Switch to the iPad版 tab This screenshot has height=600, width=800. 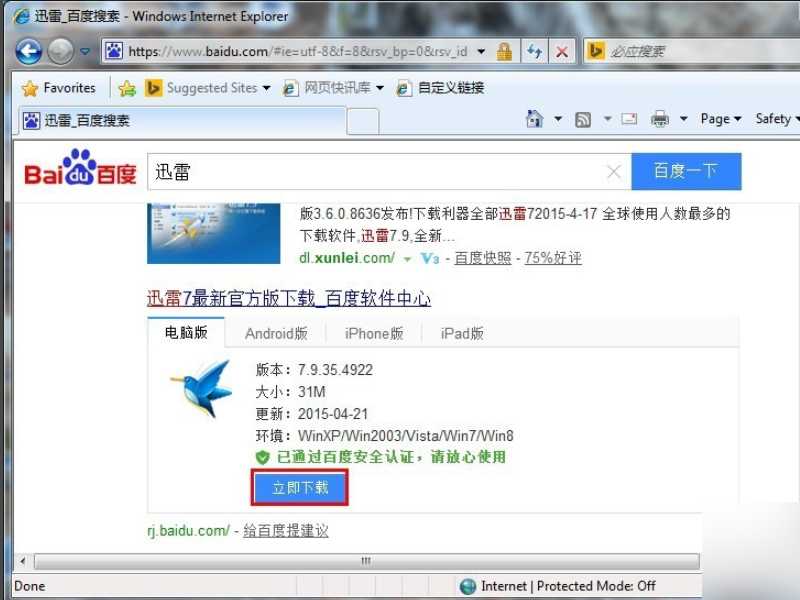tap(462, 334)
